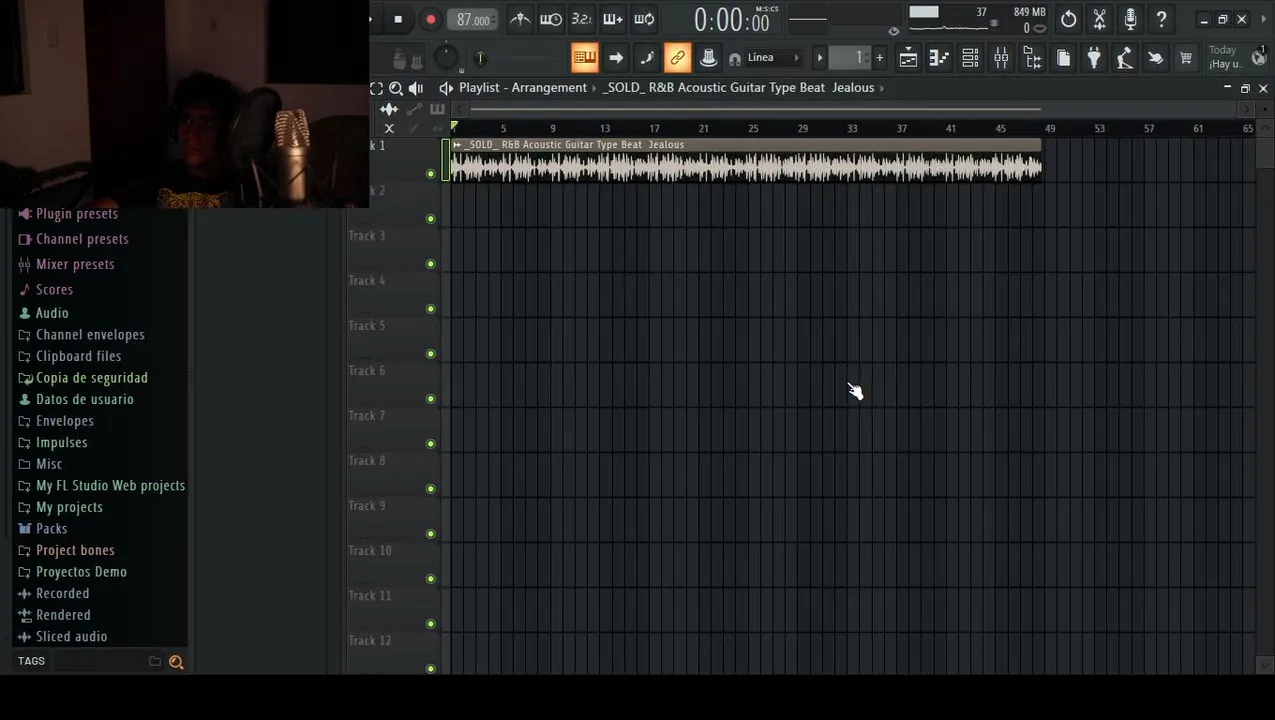Open the audio editor scissors icon

(x=1100, y=19)
